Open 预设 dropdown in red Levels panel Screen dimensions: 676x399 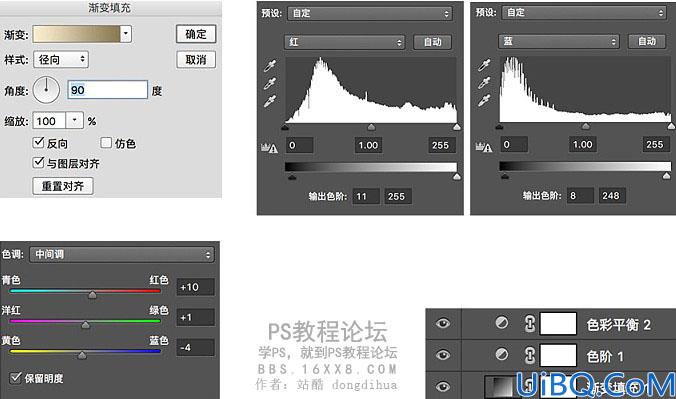point(370,13)
